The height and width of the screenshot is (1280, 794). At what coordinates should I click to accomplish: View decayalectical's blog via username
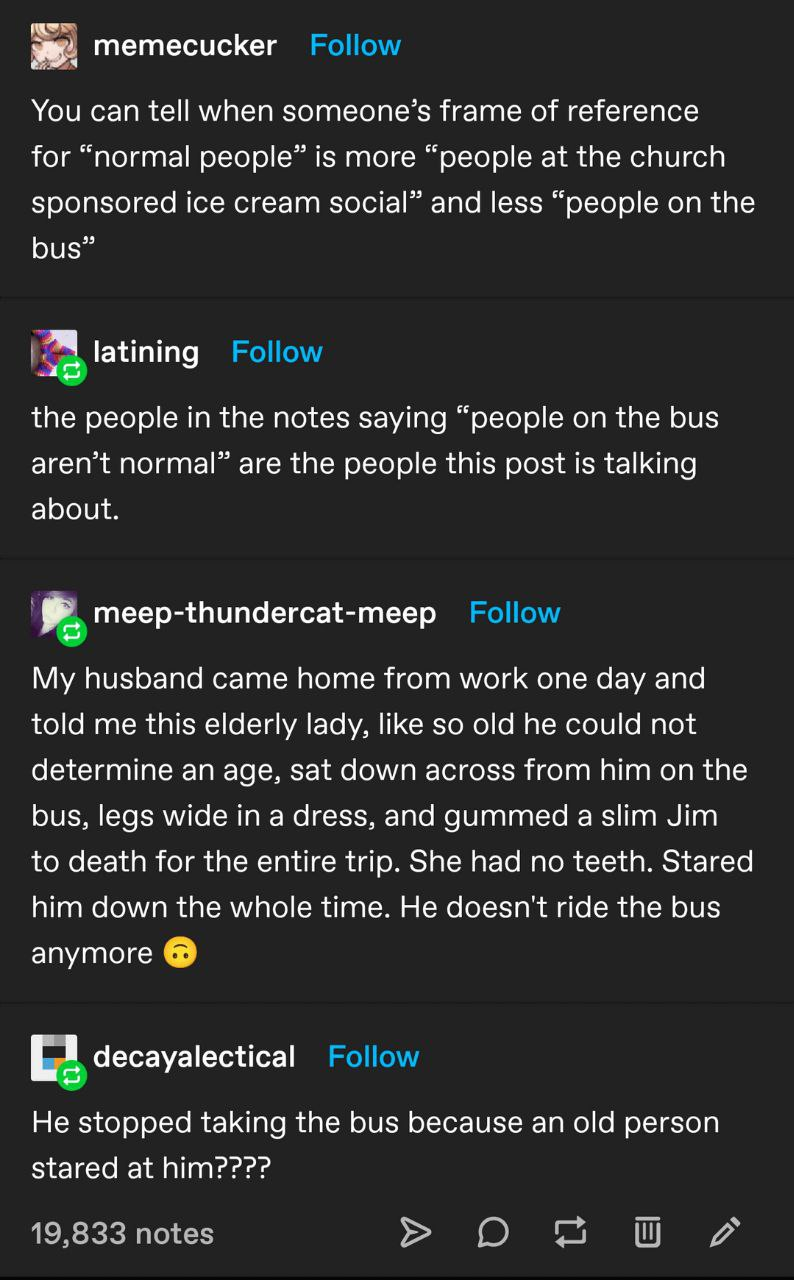point(194,1057)
